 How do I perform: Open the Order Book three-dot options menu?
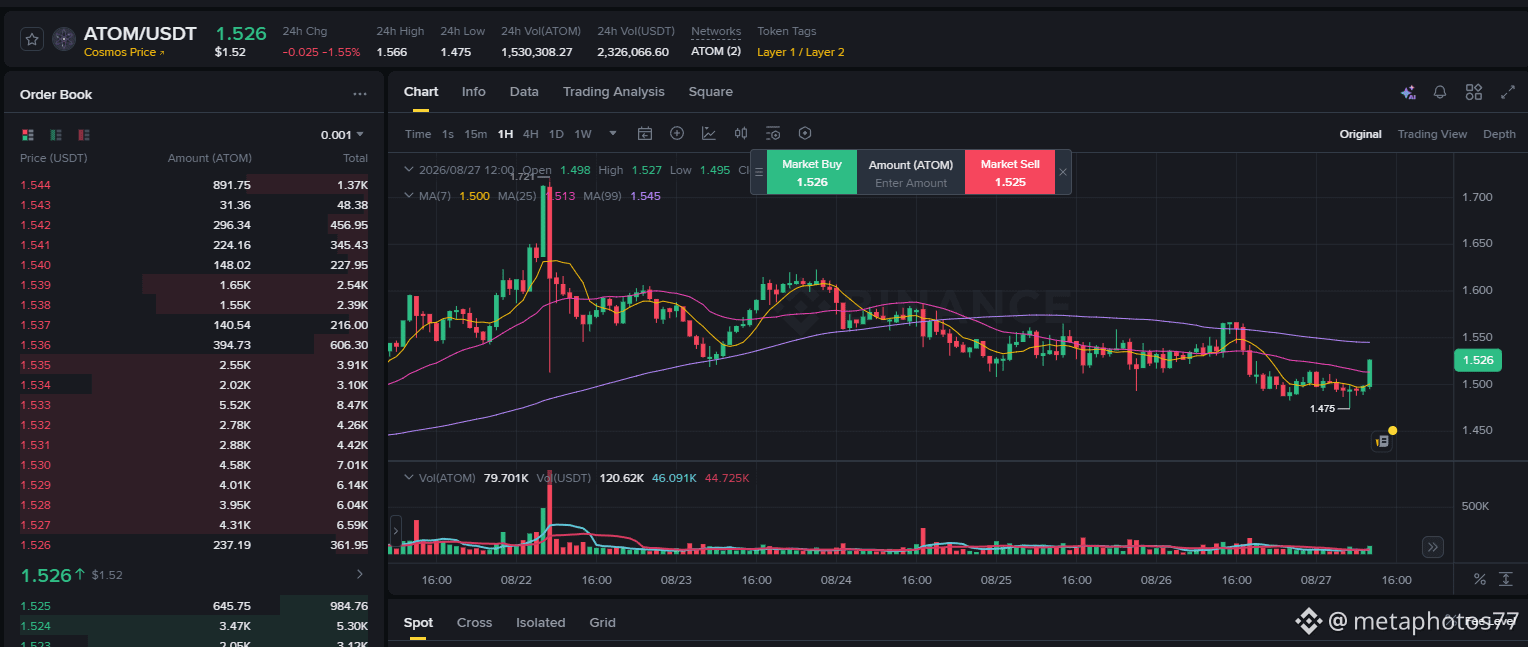(x=360, y=95)
